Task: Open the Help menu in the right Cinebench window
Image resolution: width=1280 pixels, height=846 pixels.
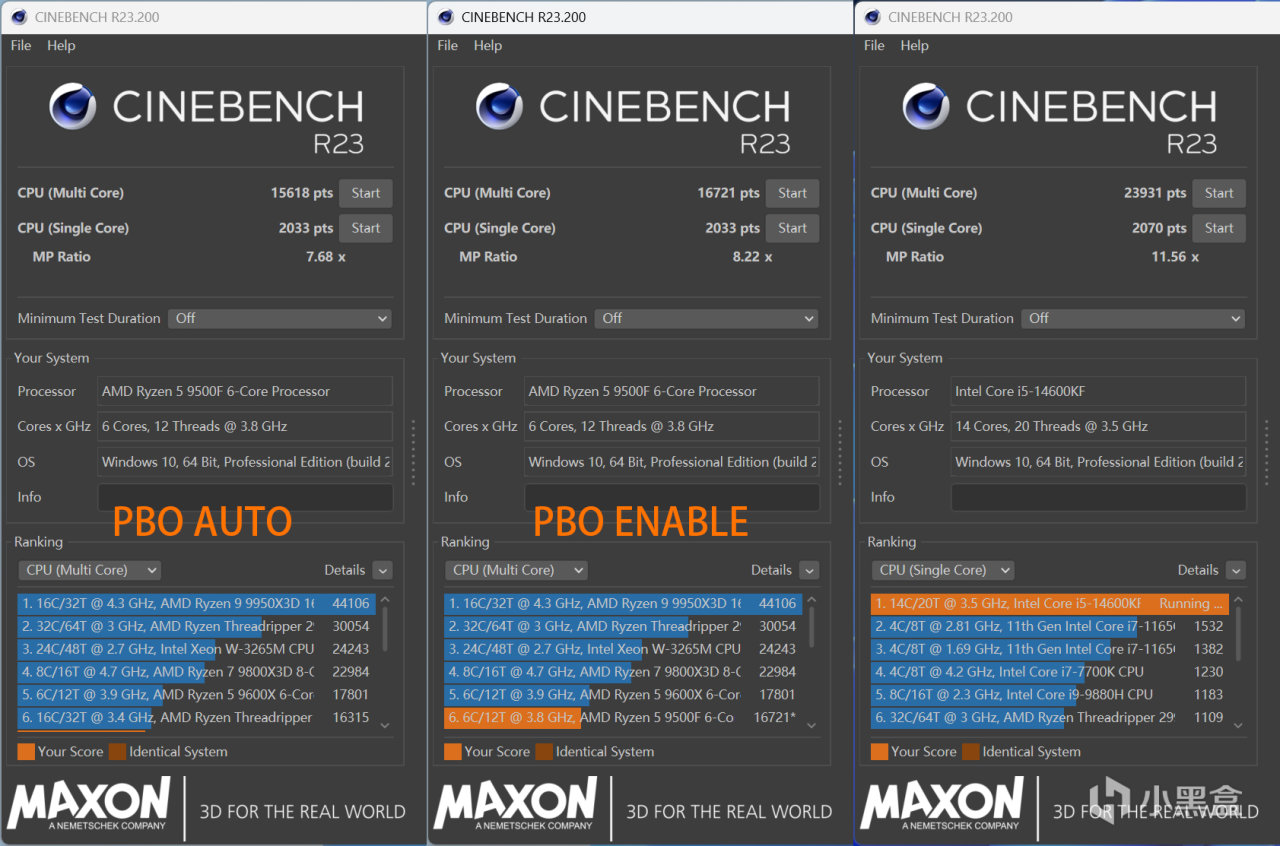Action: [915, 46]
